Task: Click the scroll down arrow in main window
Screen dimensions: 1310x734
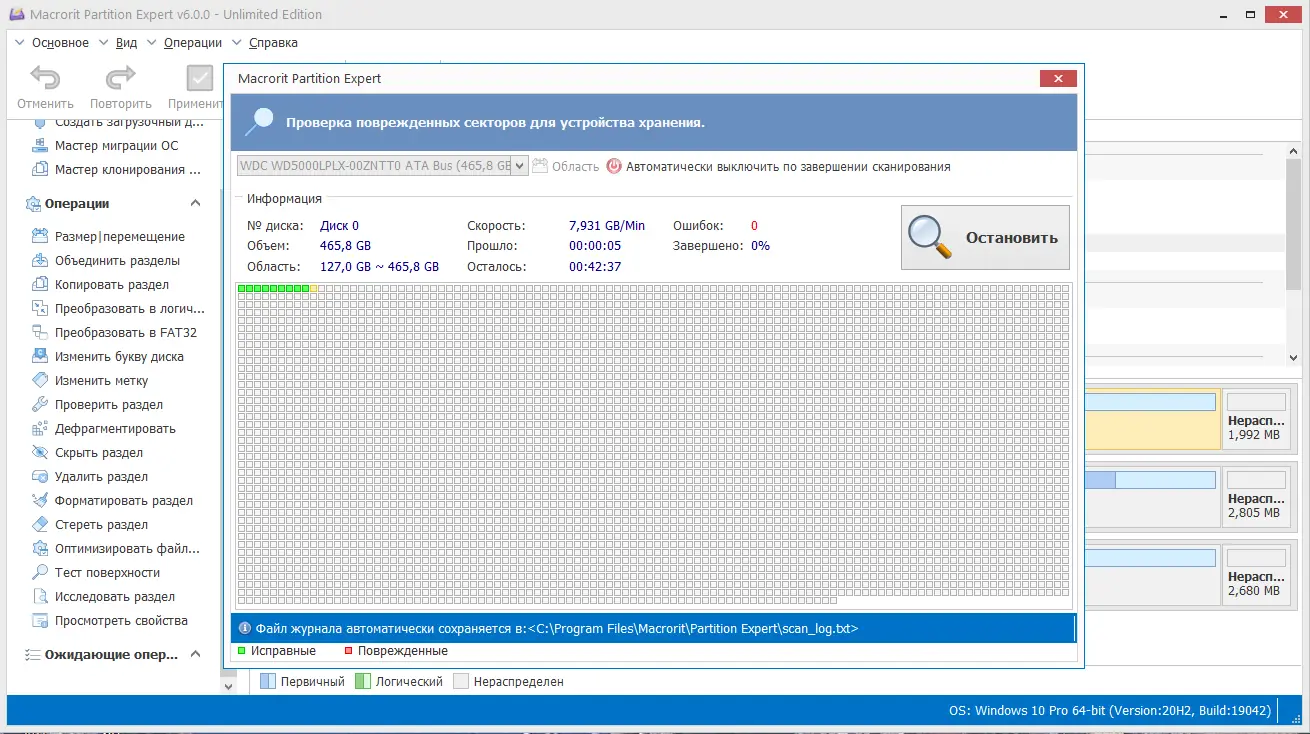Action: (1292, 357)
